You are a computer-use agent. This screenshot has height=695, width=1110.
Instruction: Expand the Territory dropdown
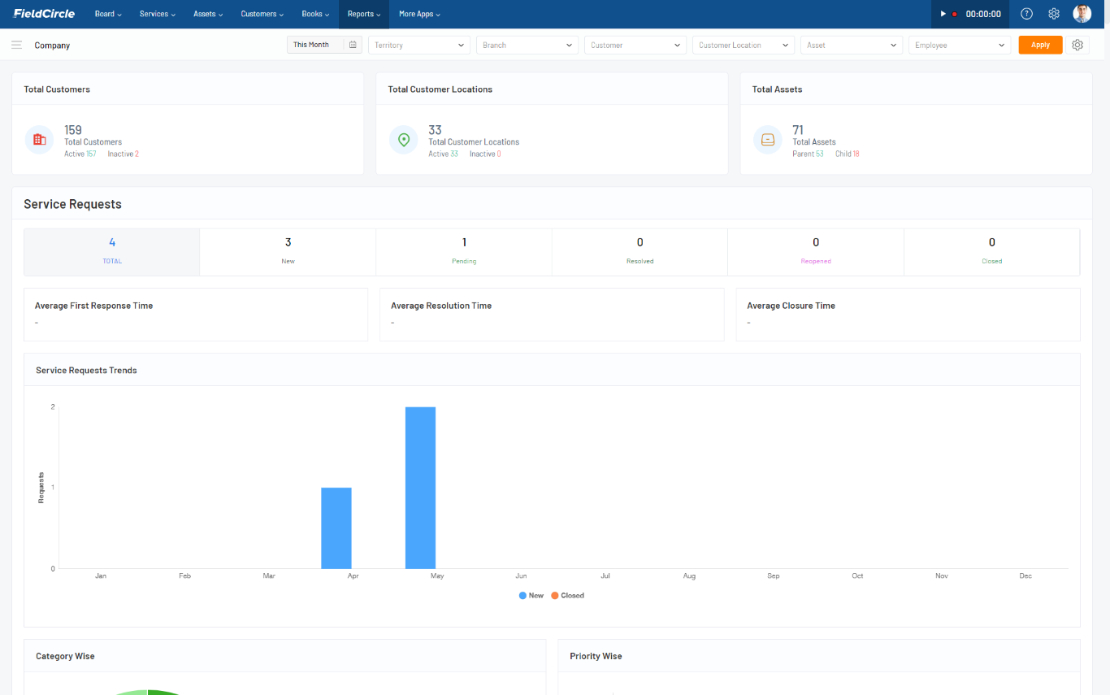tap(419, 45)
